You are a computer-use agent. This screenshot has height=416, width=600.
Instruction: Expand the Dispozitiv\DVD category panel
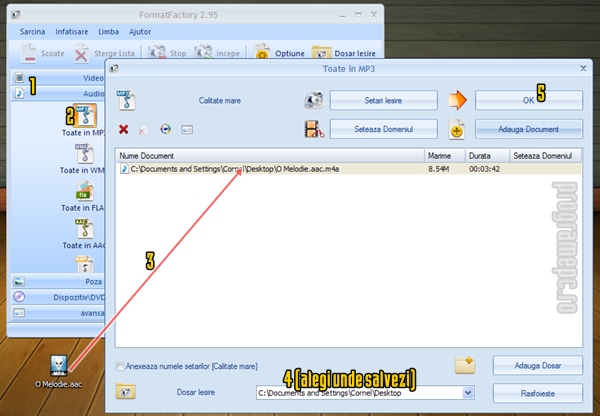click(57, 297)
